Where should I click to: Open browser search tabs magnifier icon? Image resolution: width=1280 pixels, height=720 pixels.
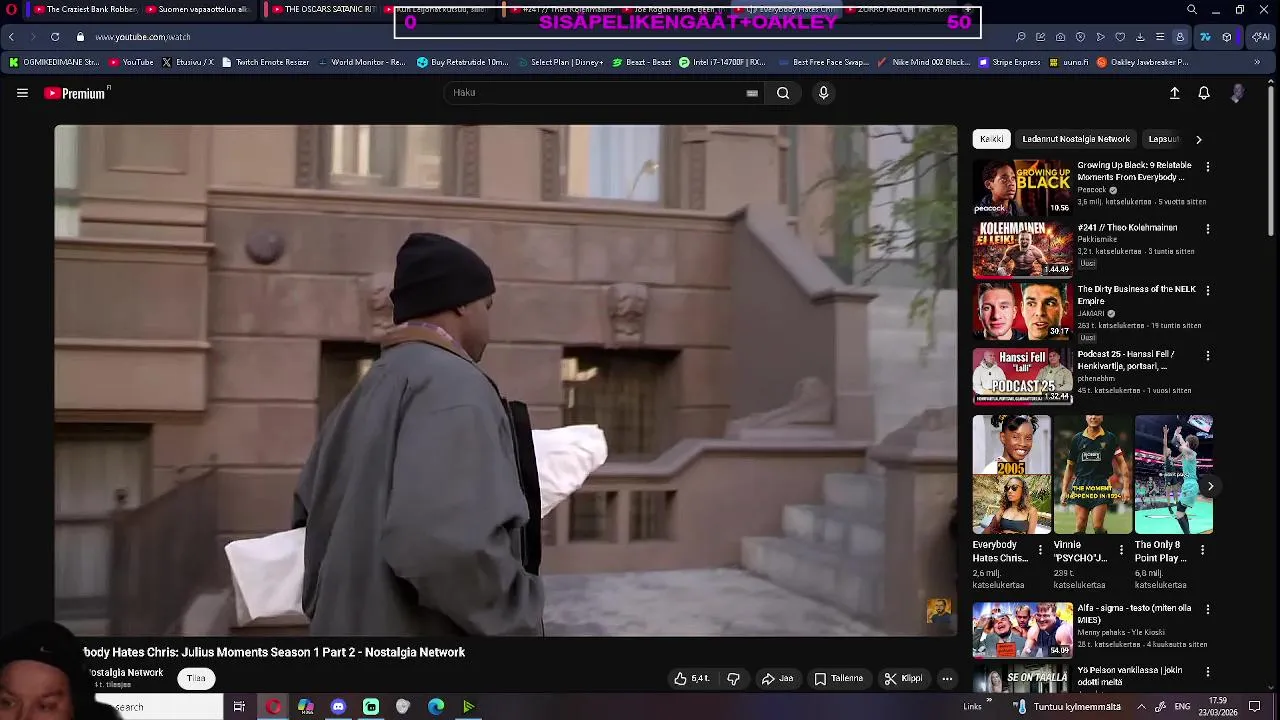(x=1191, y=10)
